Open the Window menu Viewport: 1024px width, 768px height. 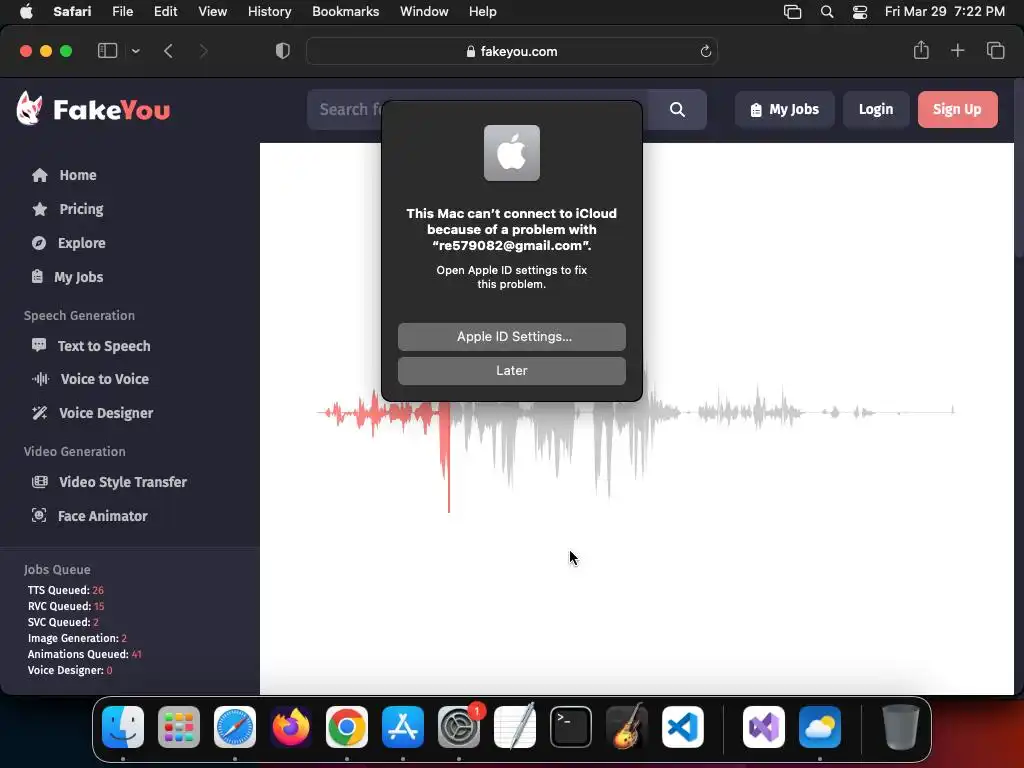pyautogui.click(x=424, y=11)
